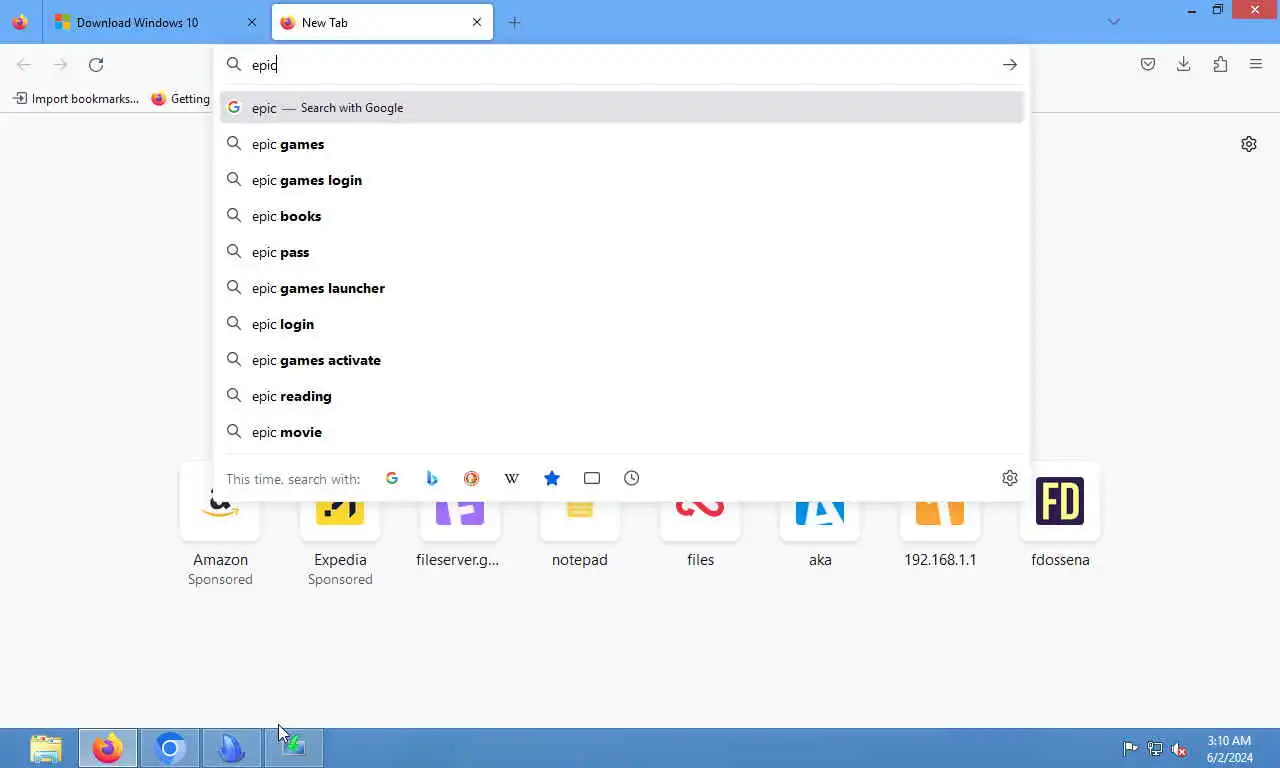Open the new tab page personalize gear
This screenshot has width=1280, height=768.
click(1249, 144)
